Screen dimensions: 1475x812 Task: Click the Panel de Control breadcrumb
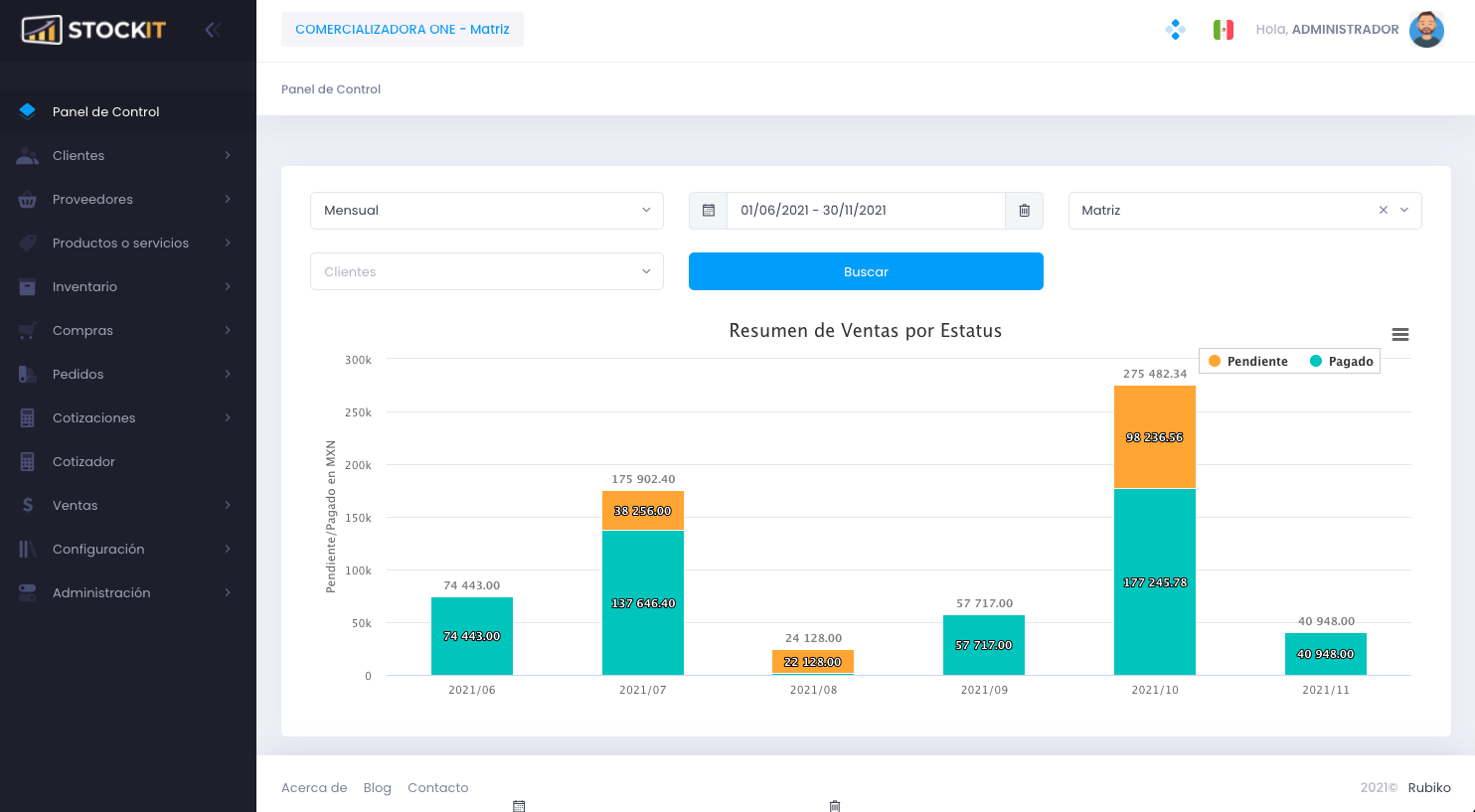coord(331,89)
